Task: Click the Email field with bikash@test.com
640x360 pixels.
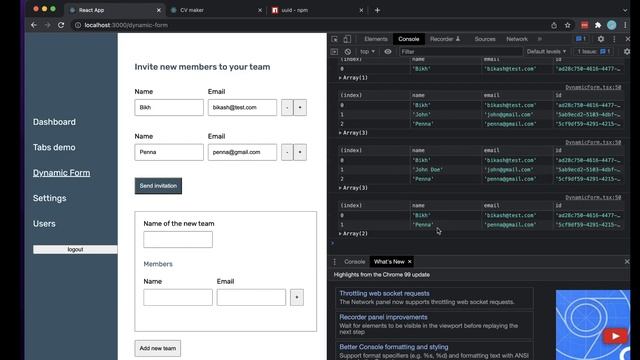Action: point(242,107)
